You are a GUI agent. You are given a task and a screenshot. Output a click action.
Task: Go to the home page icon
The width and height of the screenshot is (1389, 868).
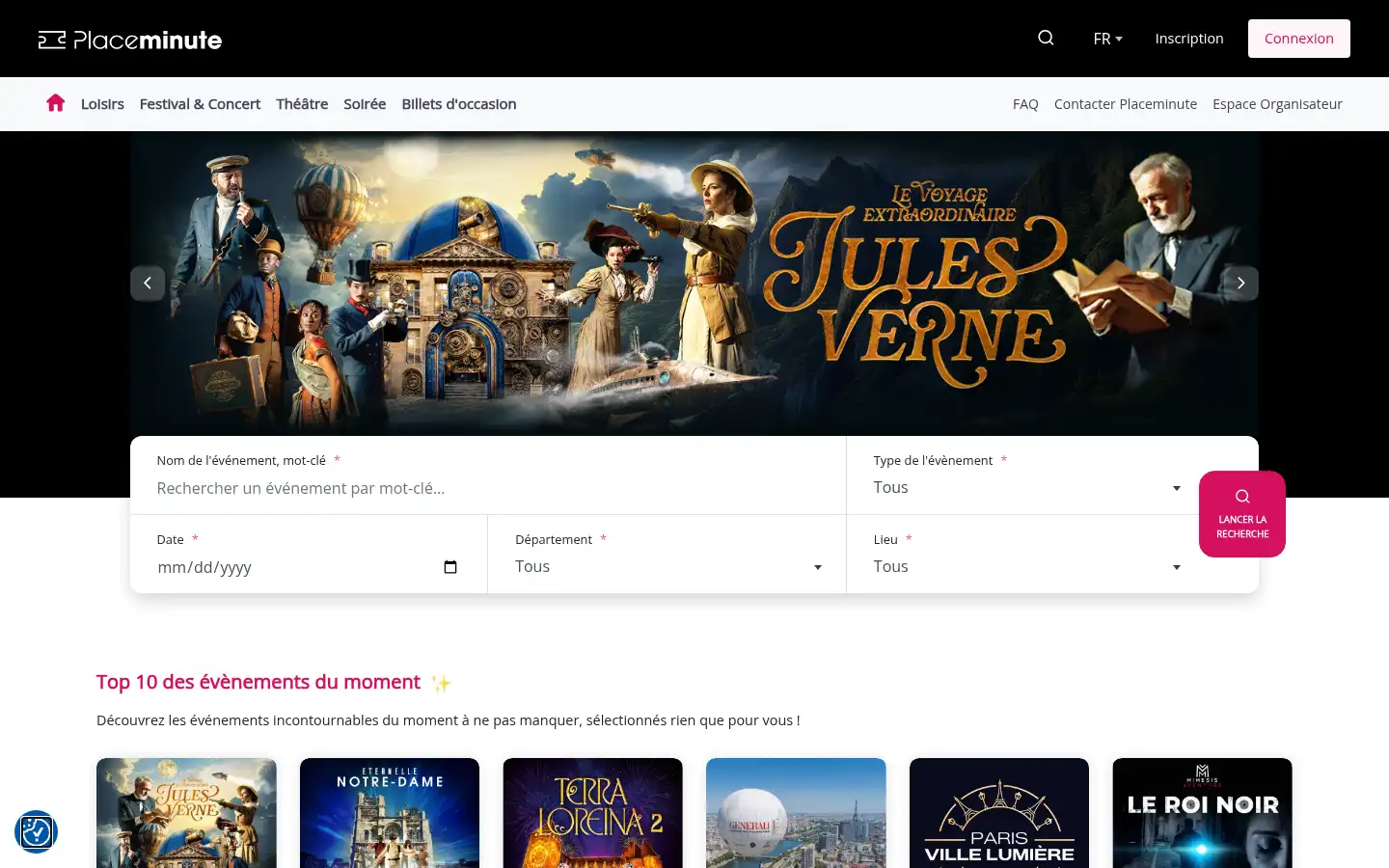56,103
